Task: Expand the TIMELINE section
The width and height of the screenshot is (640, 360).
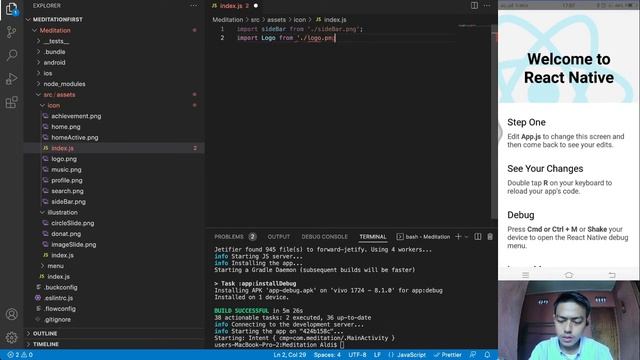Action: [46, 344]
